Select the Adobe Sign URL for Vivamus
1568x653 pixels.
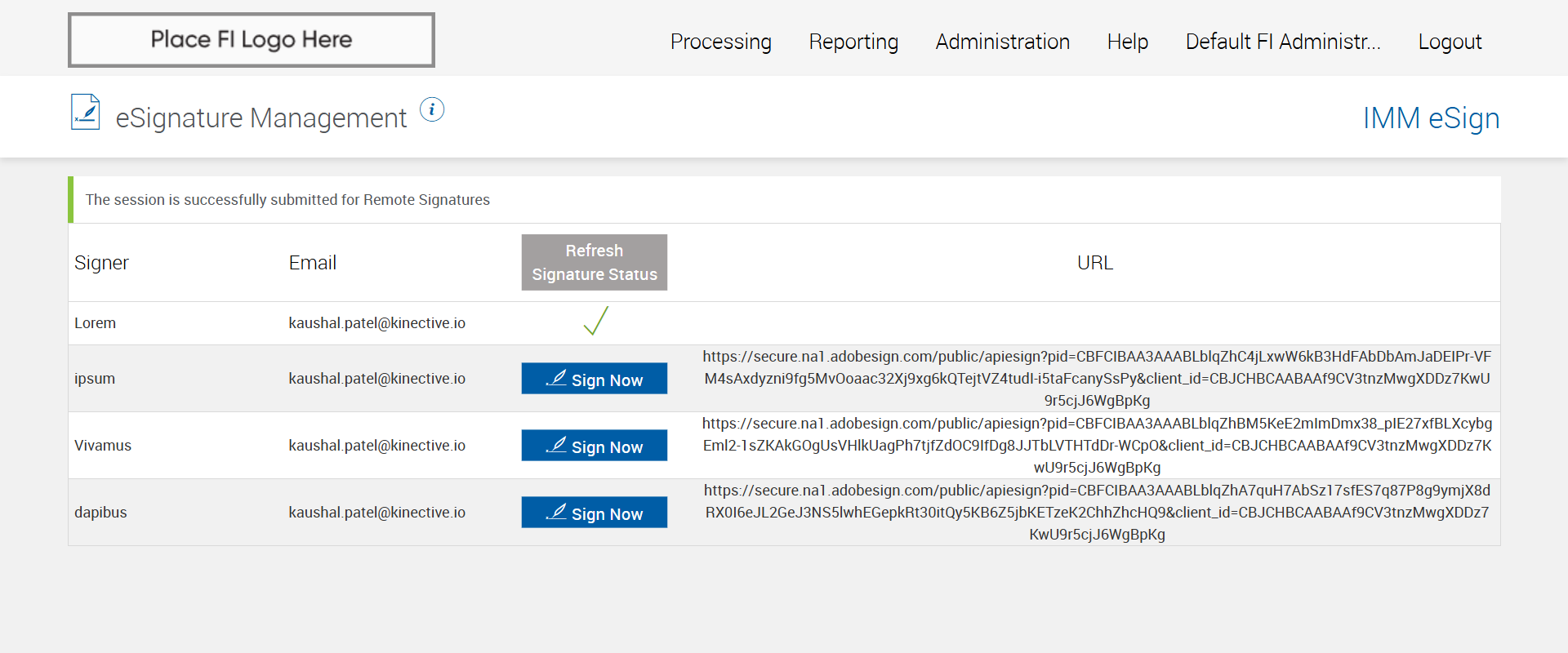[x=1097, y=446]
